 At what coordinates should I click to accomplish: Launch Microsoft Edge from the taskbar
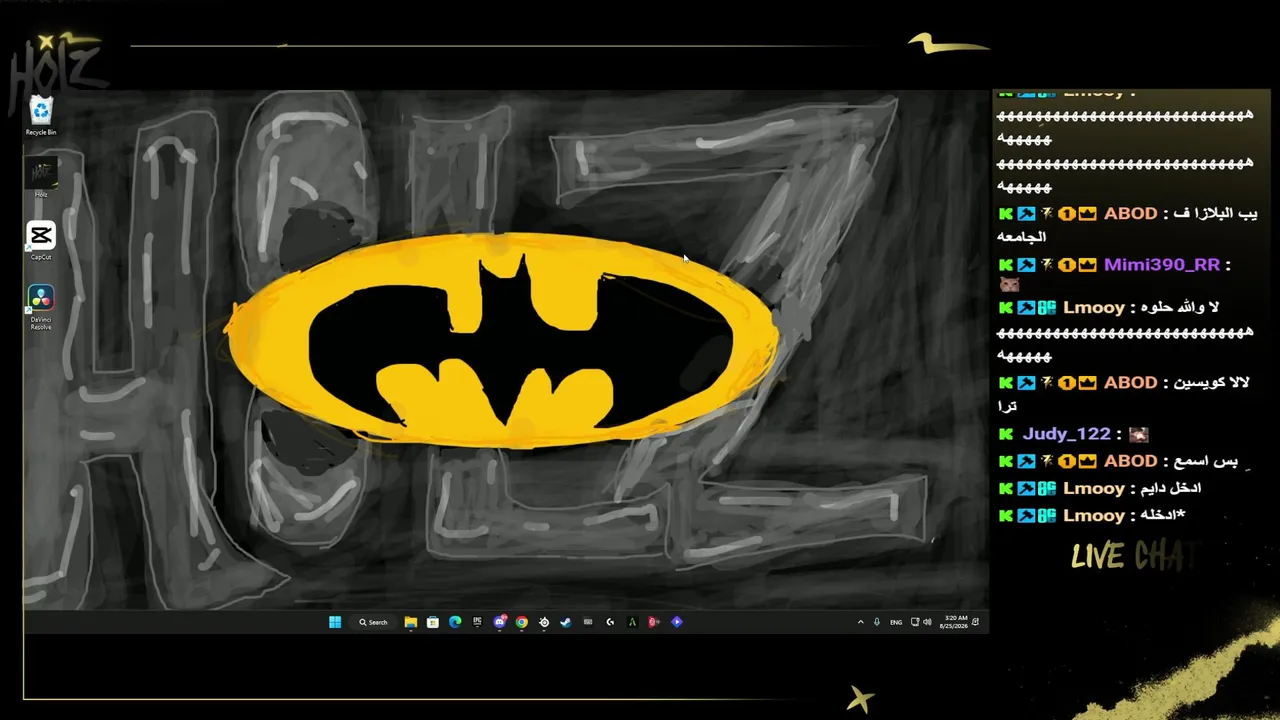click(455, 622)
